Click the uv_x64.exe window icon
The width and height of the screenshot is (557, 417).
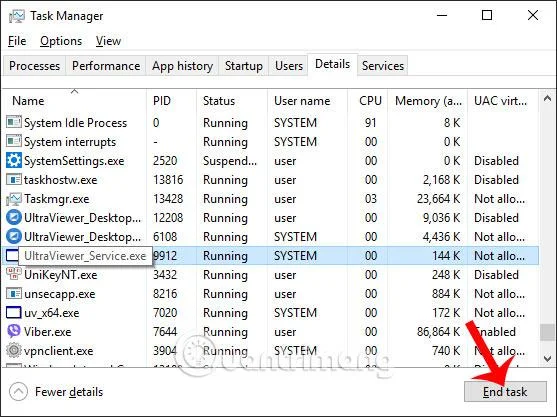click(x=14, y=313)
